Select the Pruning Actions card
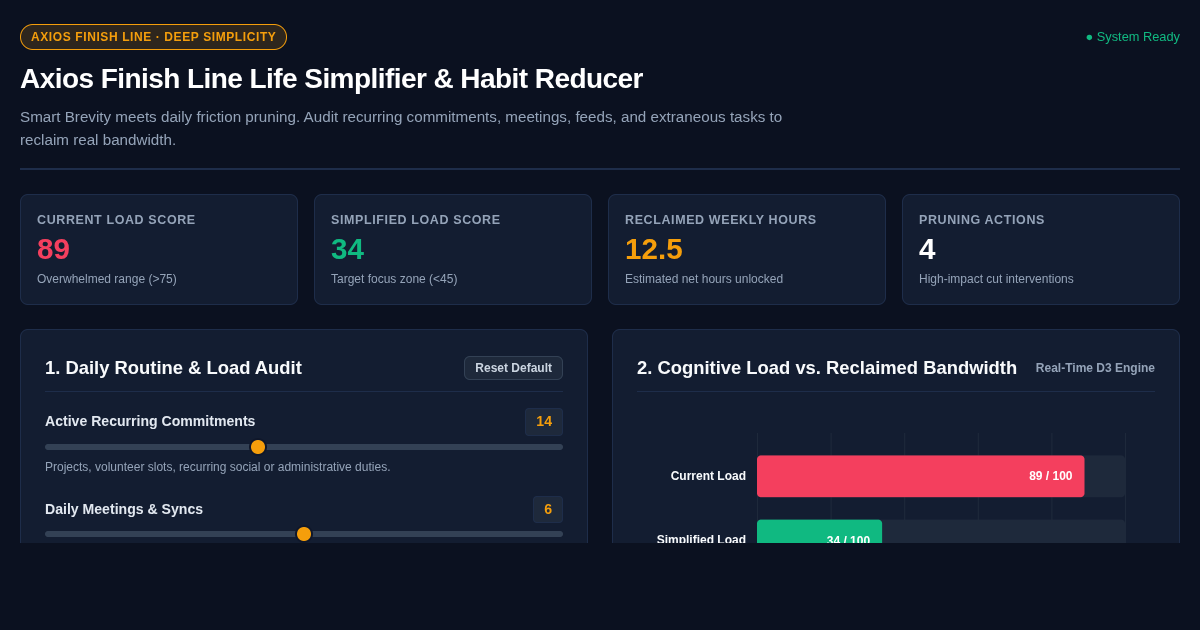1200x630 pixels. [1041, 249]
